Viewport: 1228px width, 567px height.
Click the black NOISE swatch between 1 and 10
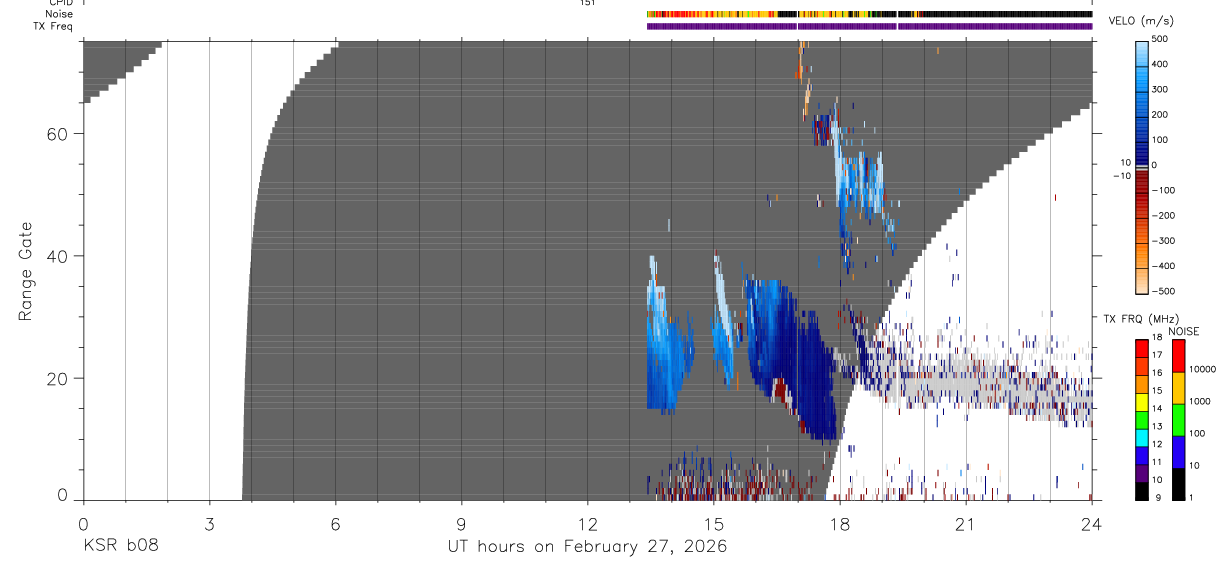coord(1178,484)
